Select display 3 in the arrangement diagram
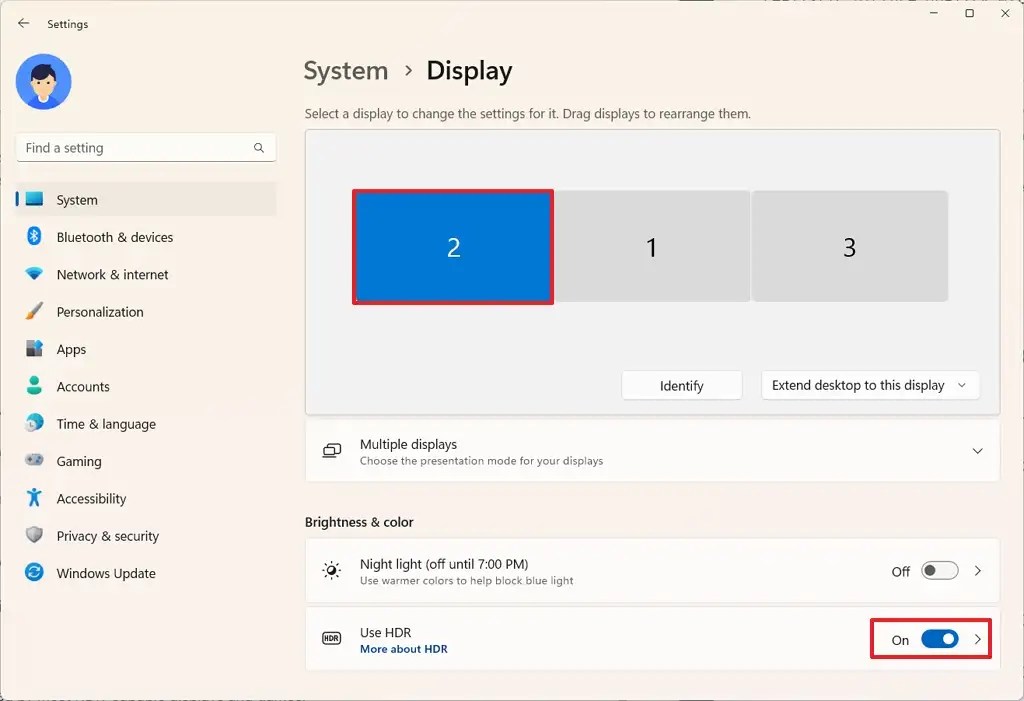The height and width of the screenshot is (701, 1024). [x=848, y=246]
